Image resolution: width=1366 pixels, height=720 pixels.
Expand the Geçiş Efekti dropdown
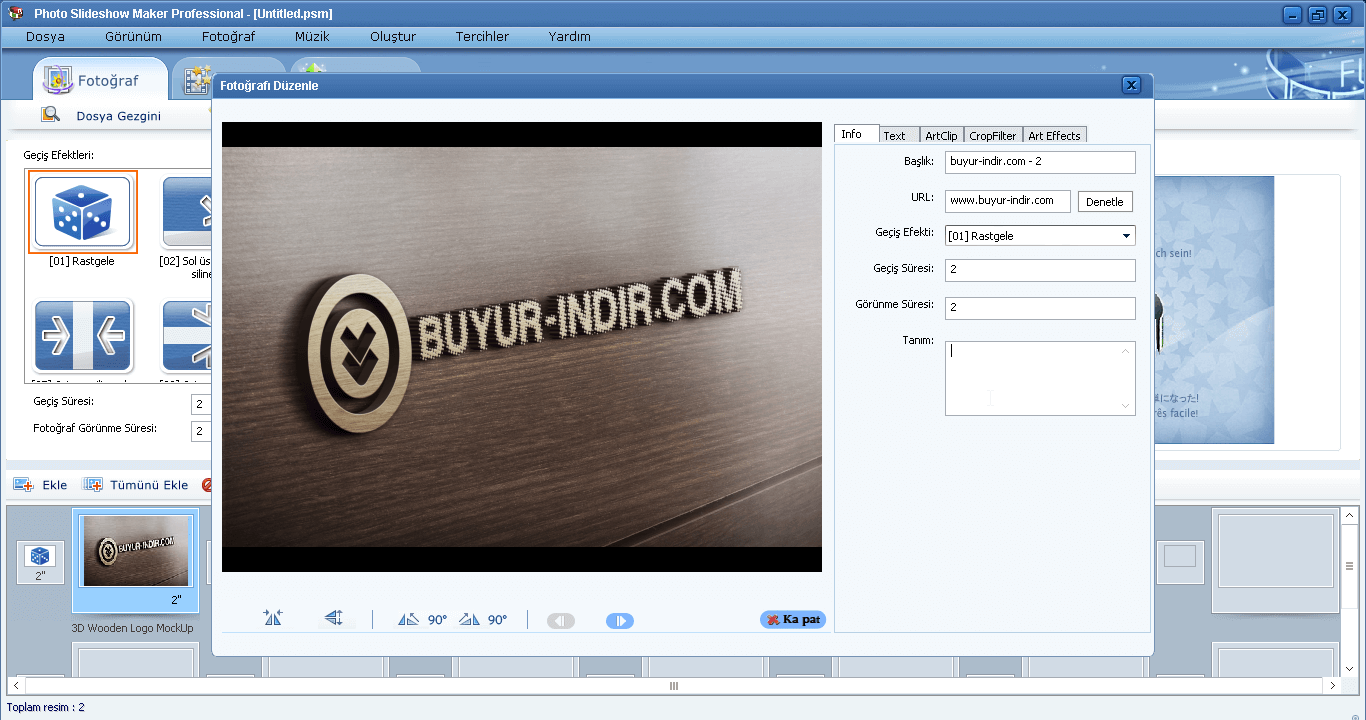coord(1127,236)
